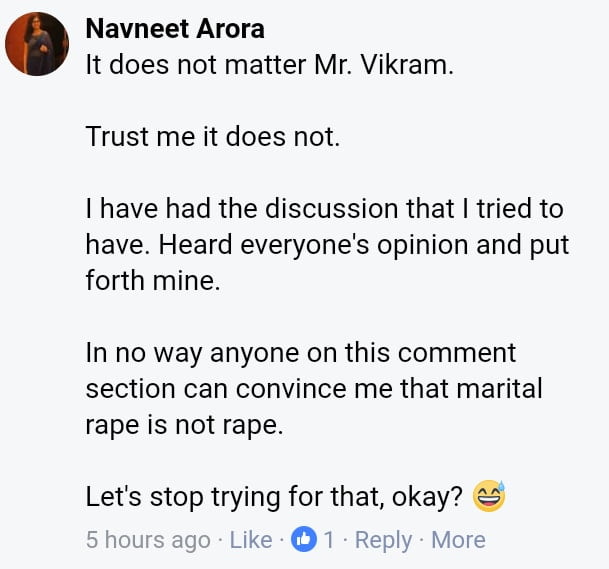The width and height of the screenshot is (609, 569).
Task: Click the text "forth mine."
Action: [151, 281]
